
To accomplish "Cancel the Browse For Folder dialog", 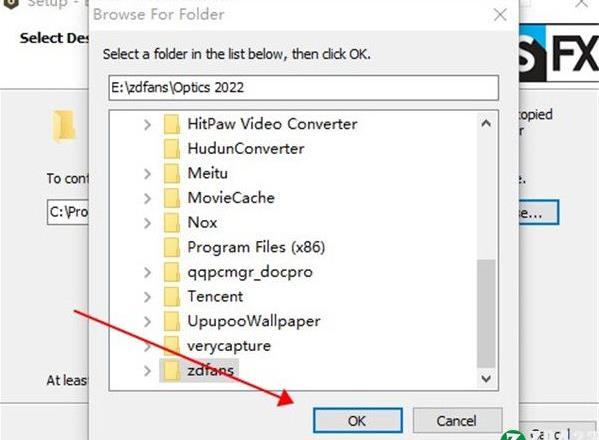I will click(x=457, y=421).
